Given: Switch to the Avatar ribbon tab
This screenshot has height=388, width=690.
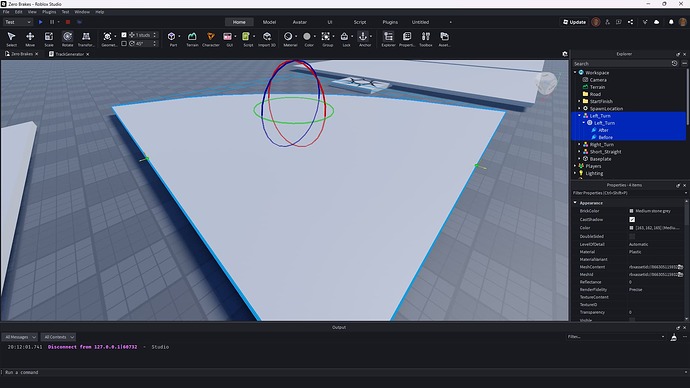Looking at the screenshot, I should point(300,22).
